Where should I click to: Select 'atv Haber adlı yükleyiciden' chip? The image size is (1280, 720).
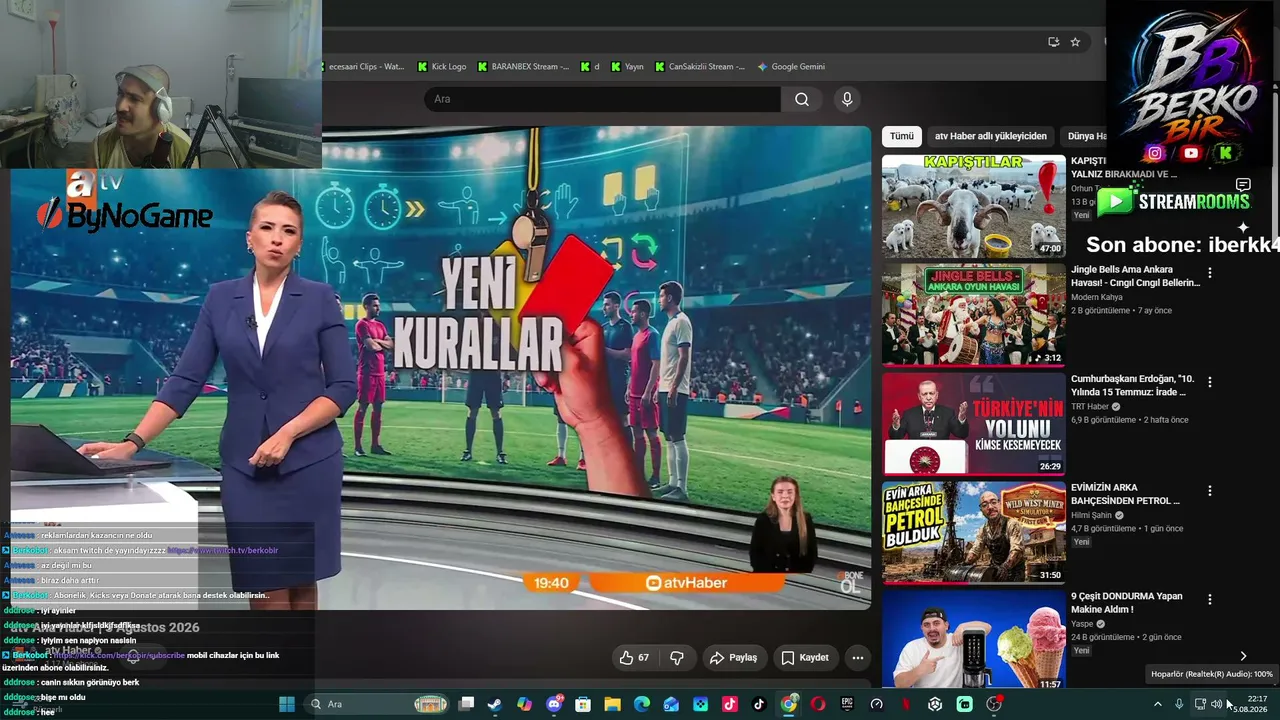(x=991, y=136)
